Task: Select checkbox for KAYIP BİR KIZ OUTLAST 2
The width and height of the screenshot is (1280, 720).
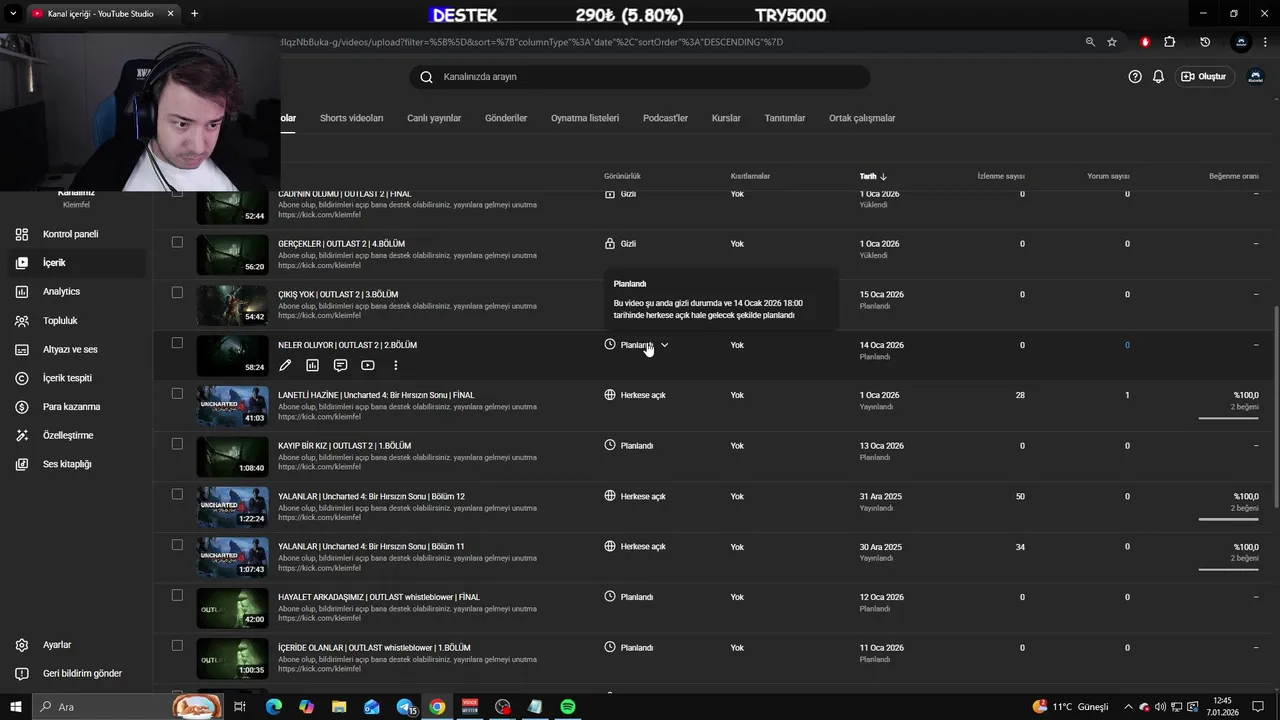Action: click(177, 444)
